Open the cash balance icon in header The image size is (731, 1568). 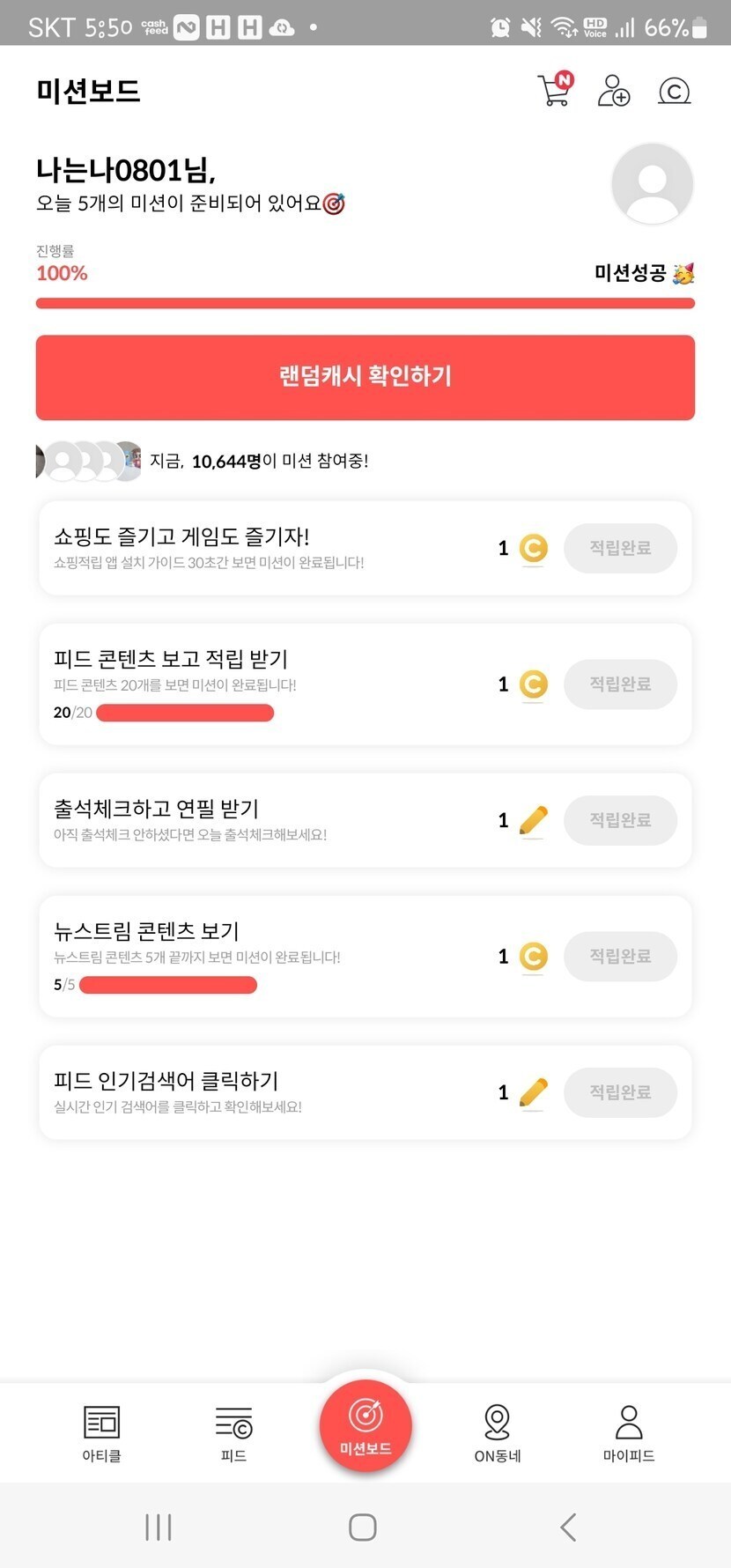[675, 90]
